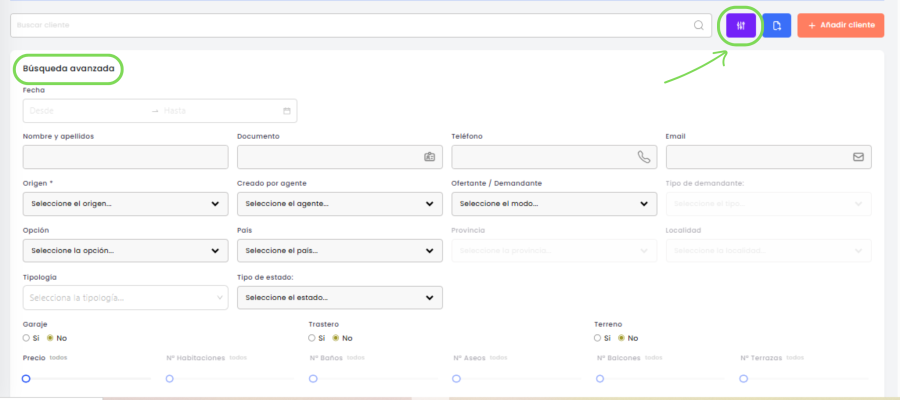This screenshot has width=900, height=400.
Task: Select Sí for Garaje
Action: (26, 338)
